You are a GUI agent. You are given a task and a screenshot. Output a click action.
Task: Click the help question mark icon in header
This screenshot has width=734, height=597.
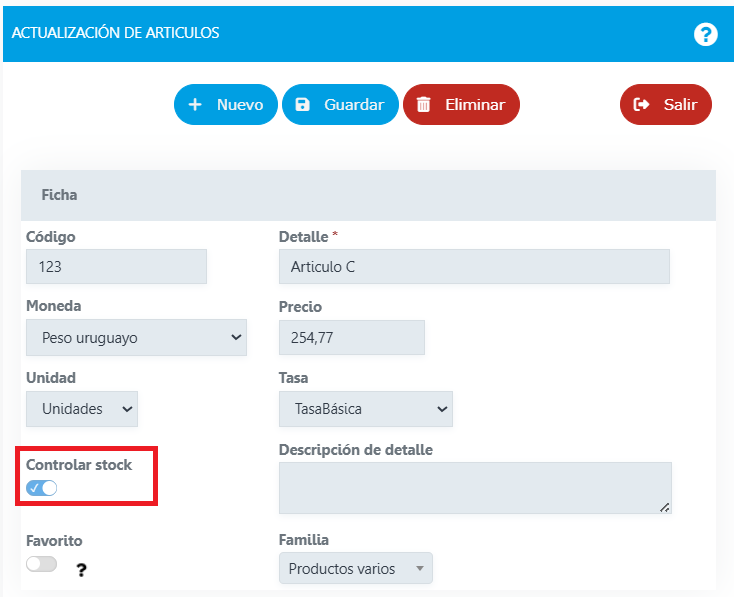coord(706,34)
